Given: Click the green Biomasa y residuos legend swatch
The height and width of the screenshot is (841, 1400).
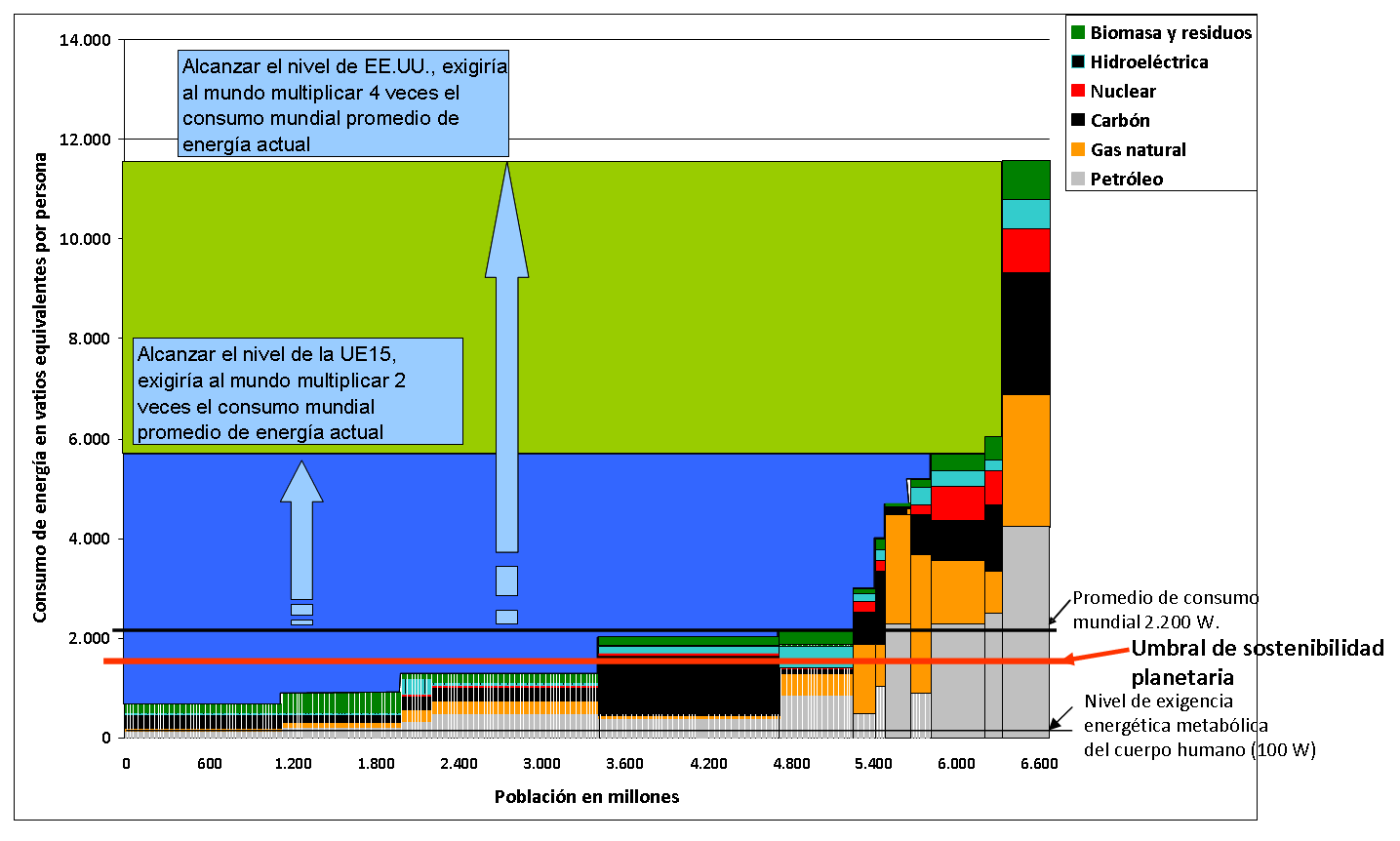Looking at the screenshot, I should (1078, 32).
